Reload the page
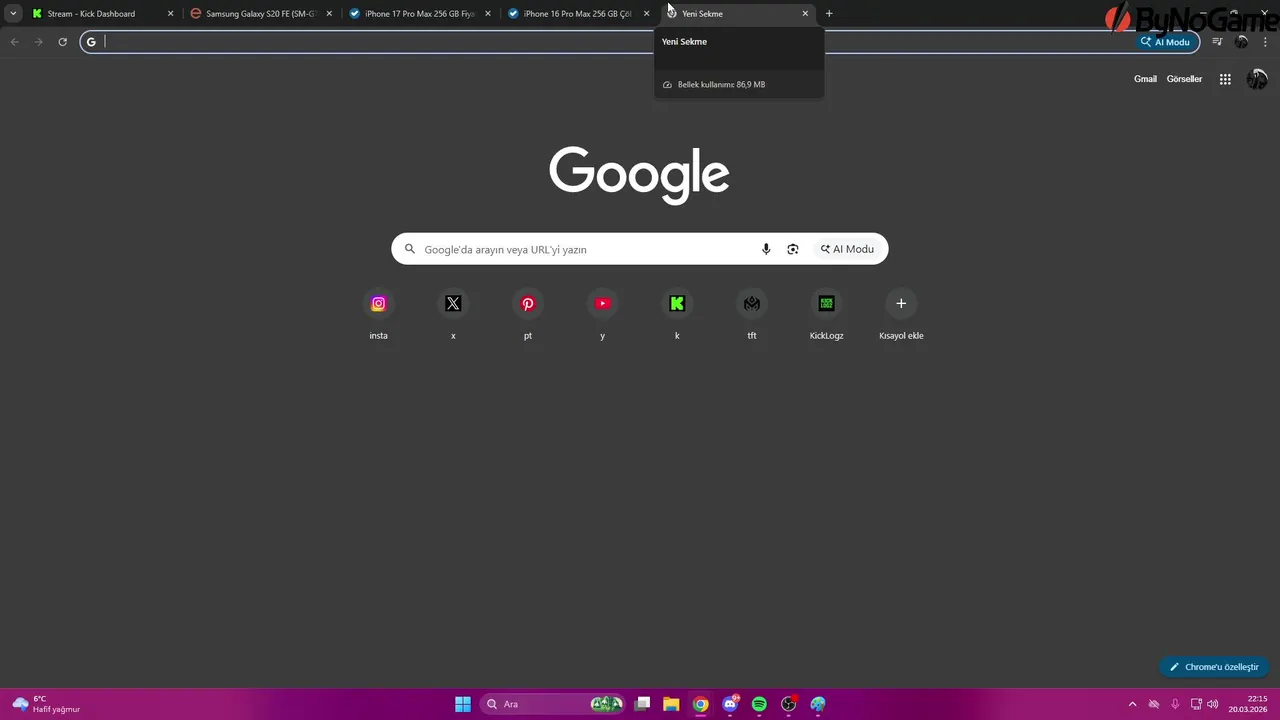Image resolution: width=1280 pixels, height=720 pixels. pyautogui.click(x=62, y=42)
